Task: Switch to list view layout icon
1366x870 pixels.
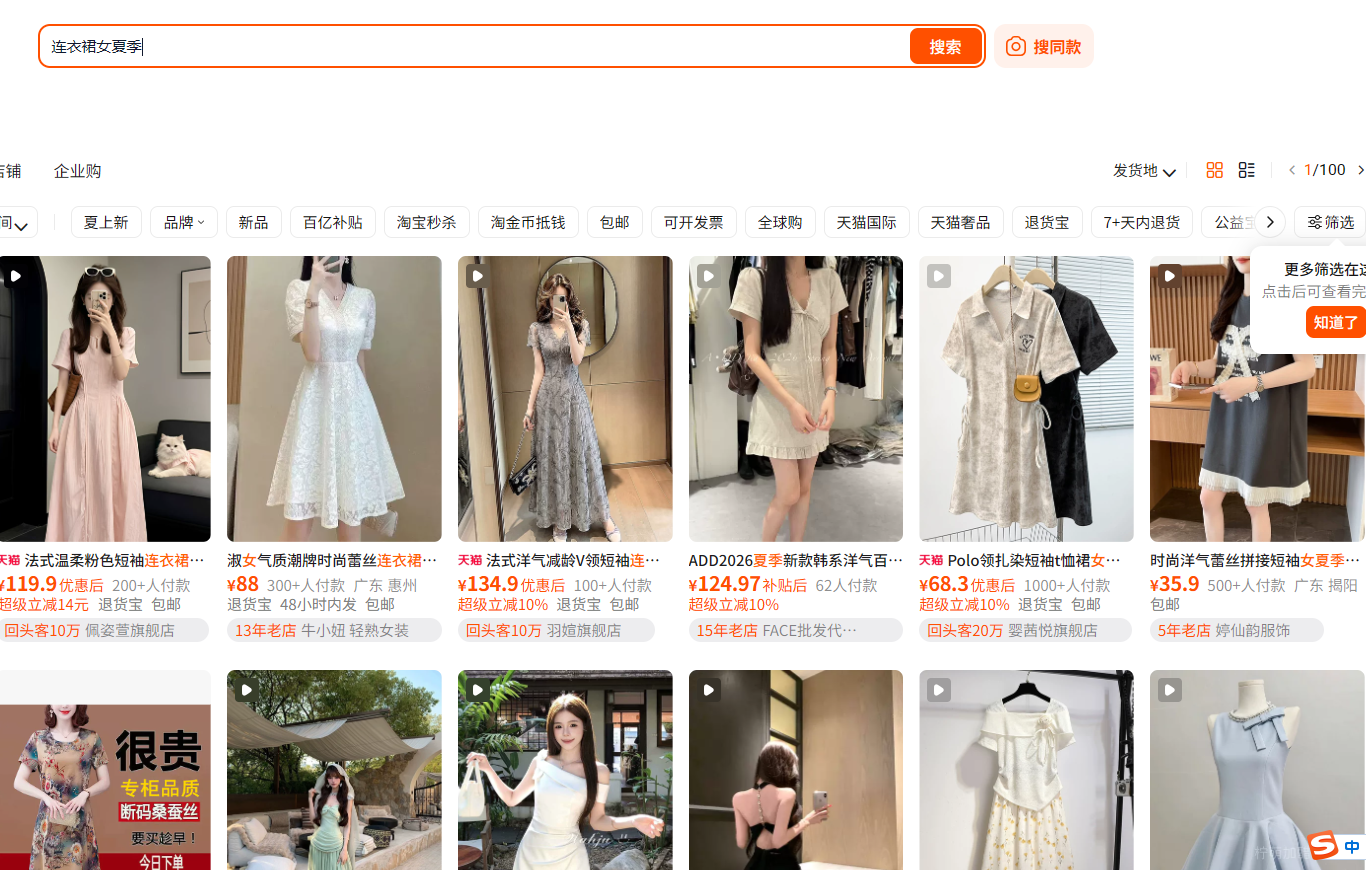Action: (1247, 170)
